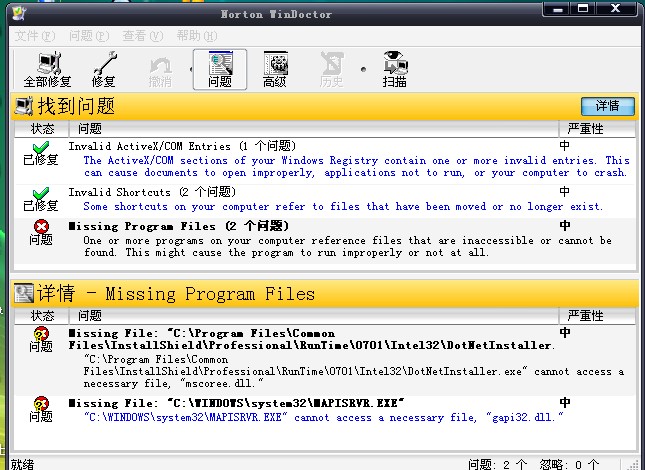
Task: Click 'One or more programs' description text
Action: pos(348,246)
